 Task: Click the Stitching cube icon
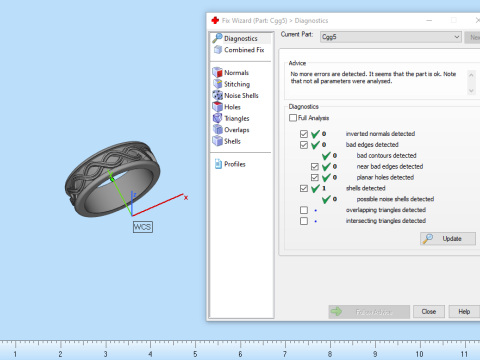(217, 84)
